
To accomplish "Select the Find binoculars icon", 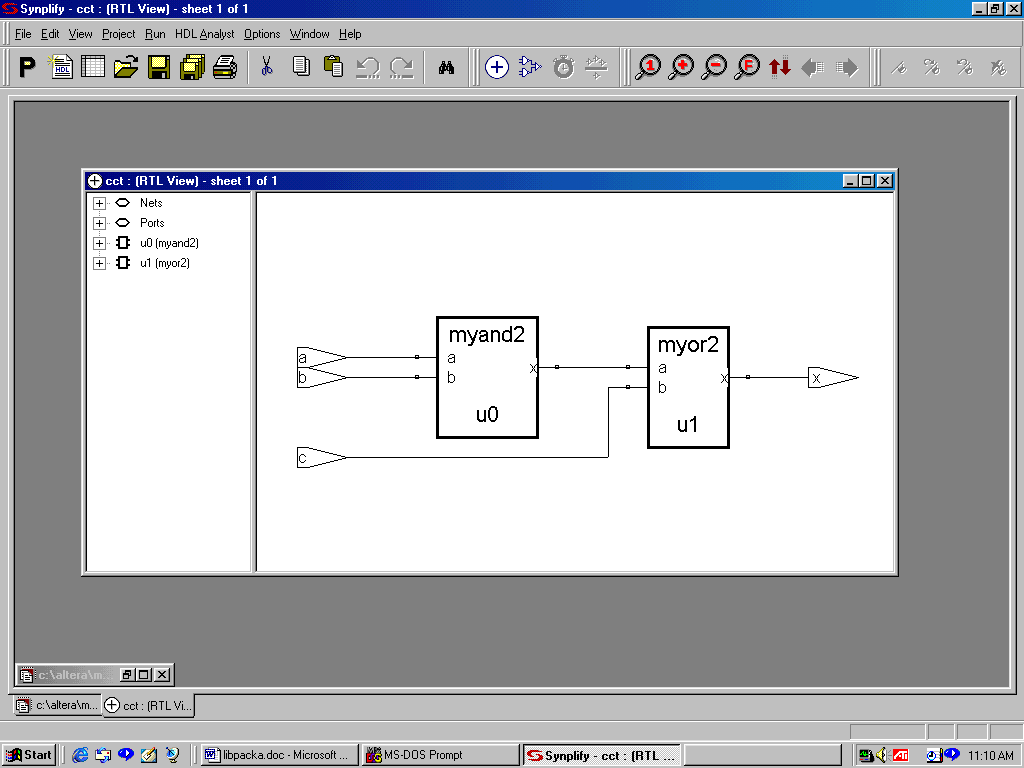I will [447, 67].
